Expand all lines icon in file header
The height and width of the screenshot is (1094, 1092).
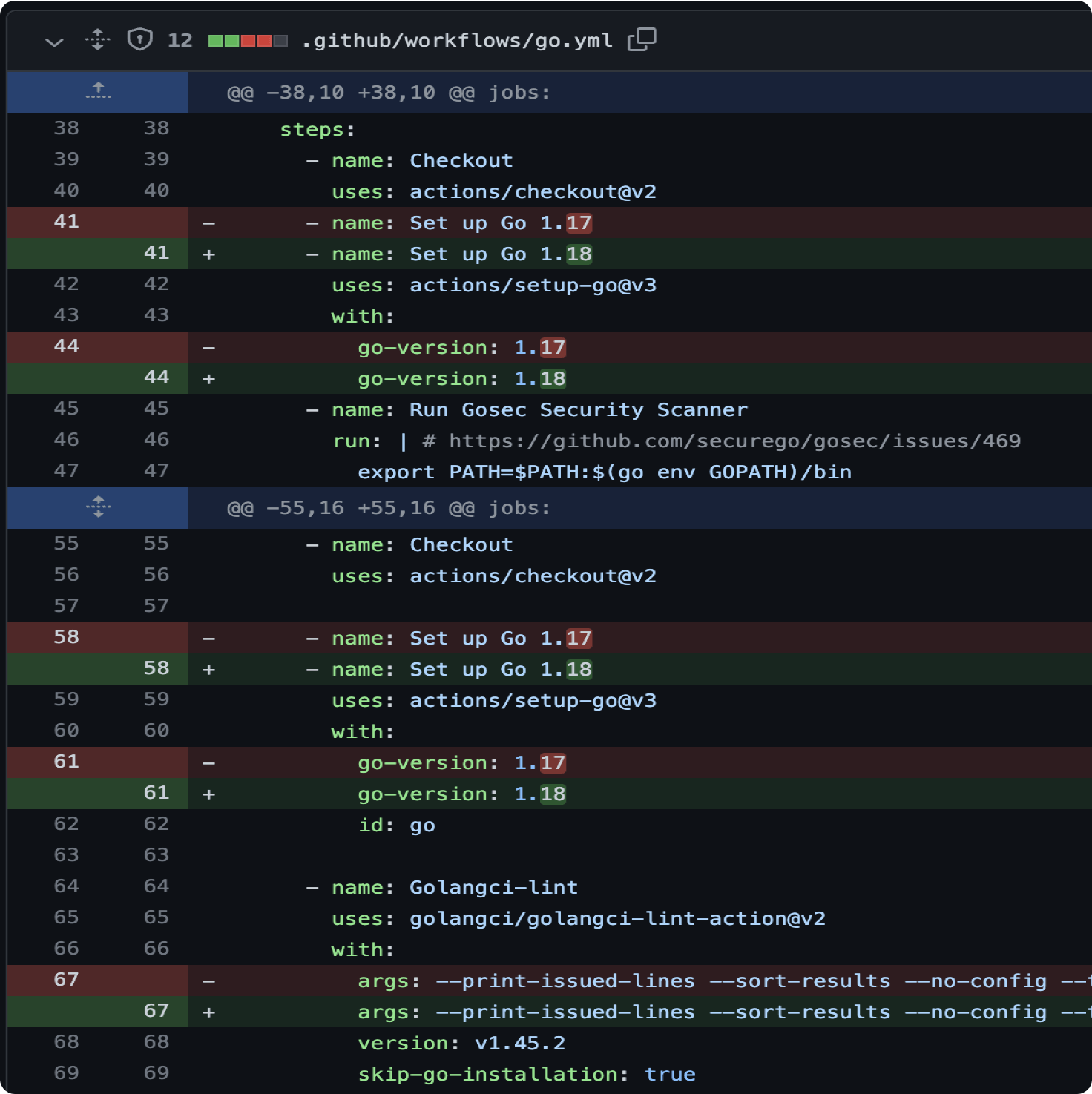coord(97,39)
